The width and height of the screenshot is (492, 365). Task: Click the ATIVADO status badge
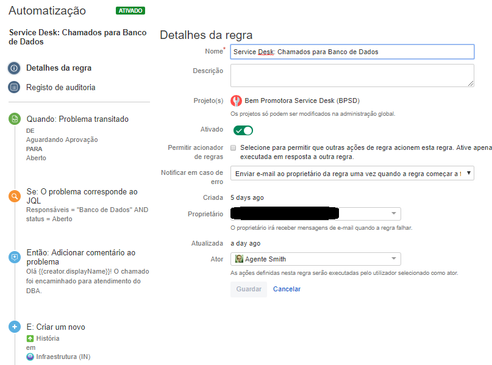point(130,11)
